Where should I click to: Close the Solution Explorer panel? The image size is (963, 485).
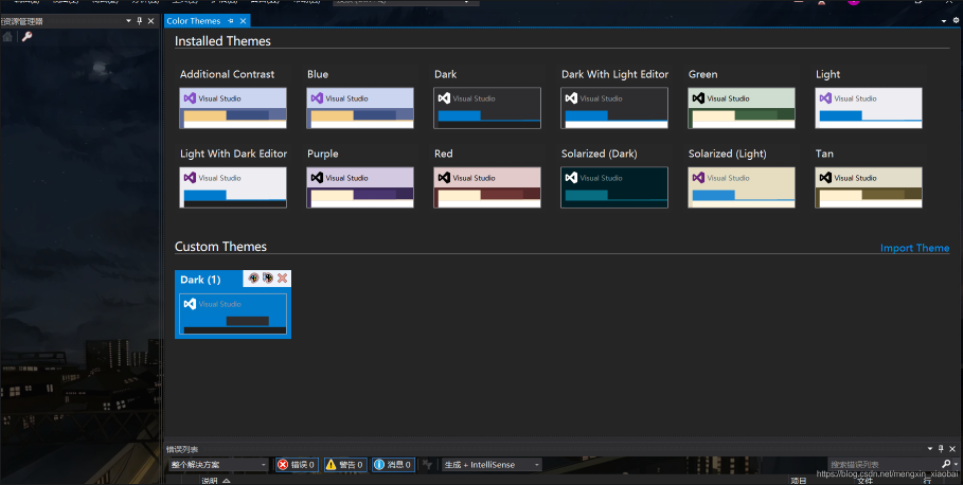point(151,21)
